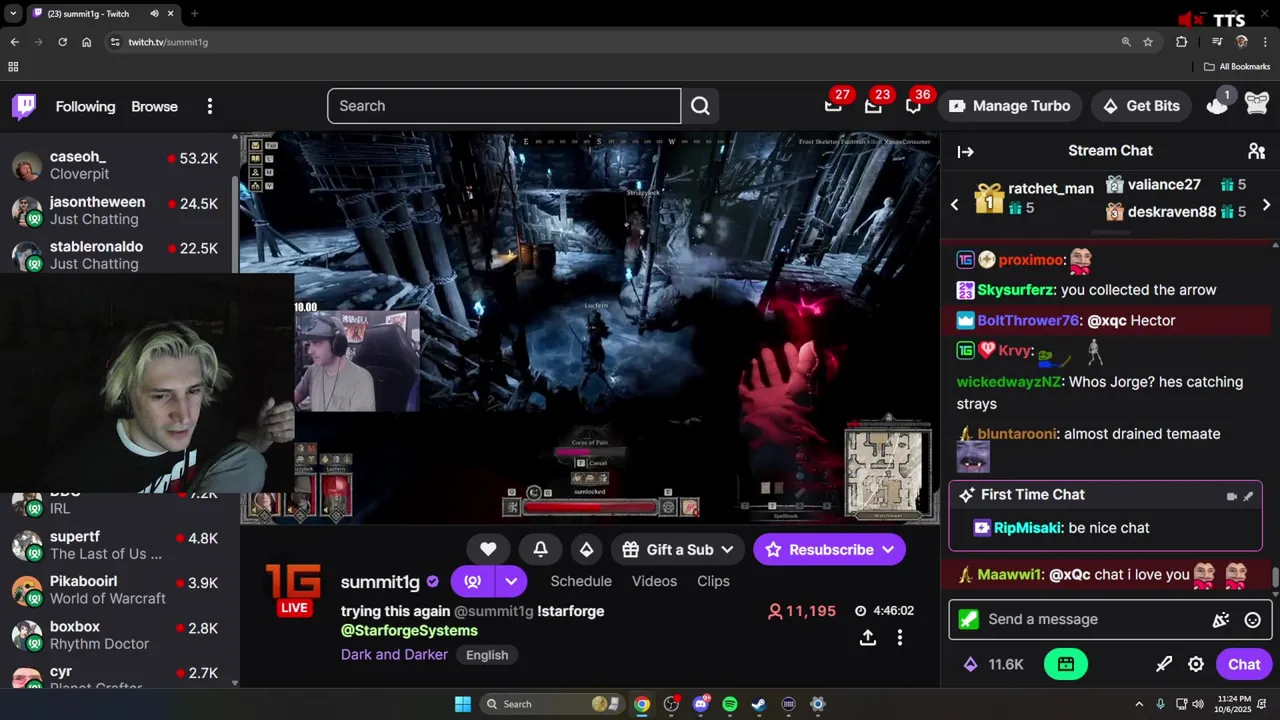Open Pikabooirl channel in the sidebar

click(x=120, y=590)
